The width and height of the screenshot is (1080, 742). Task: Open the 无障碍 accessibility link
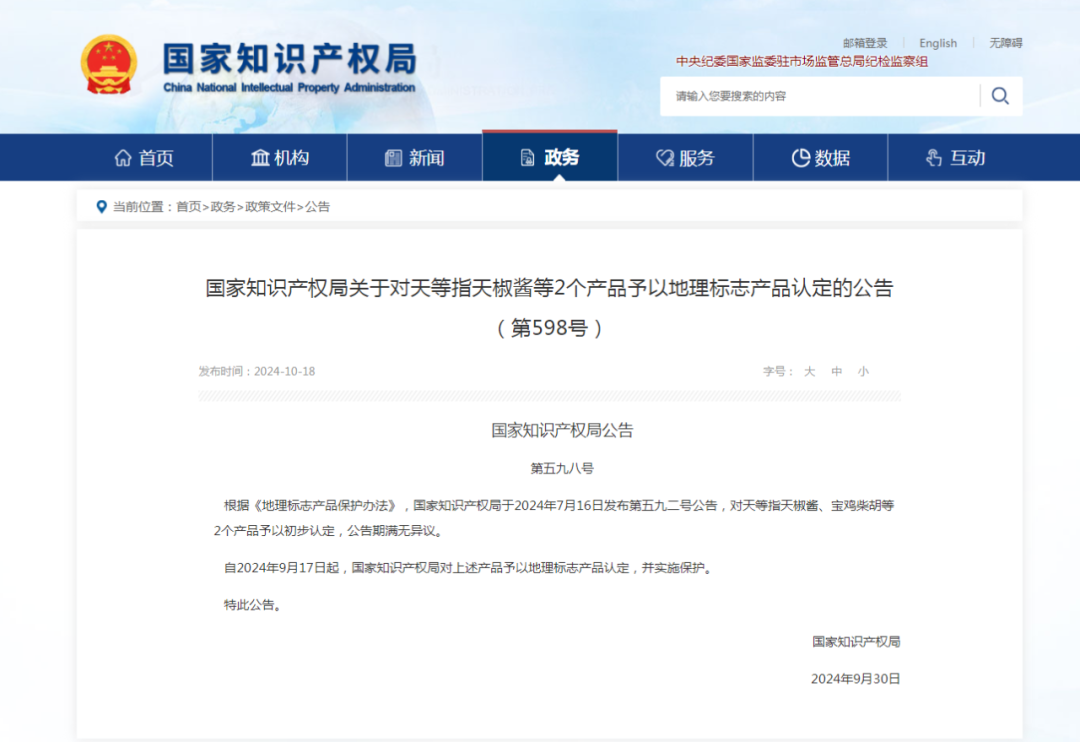tap(1006, 43)
